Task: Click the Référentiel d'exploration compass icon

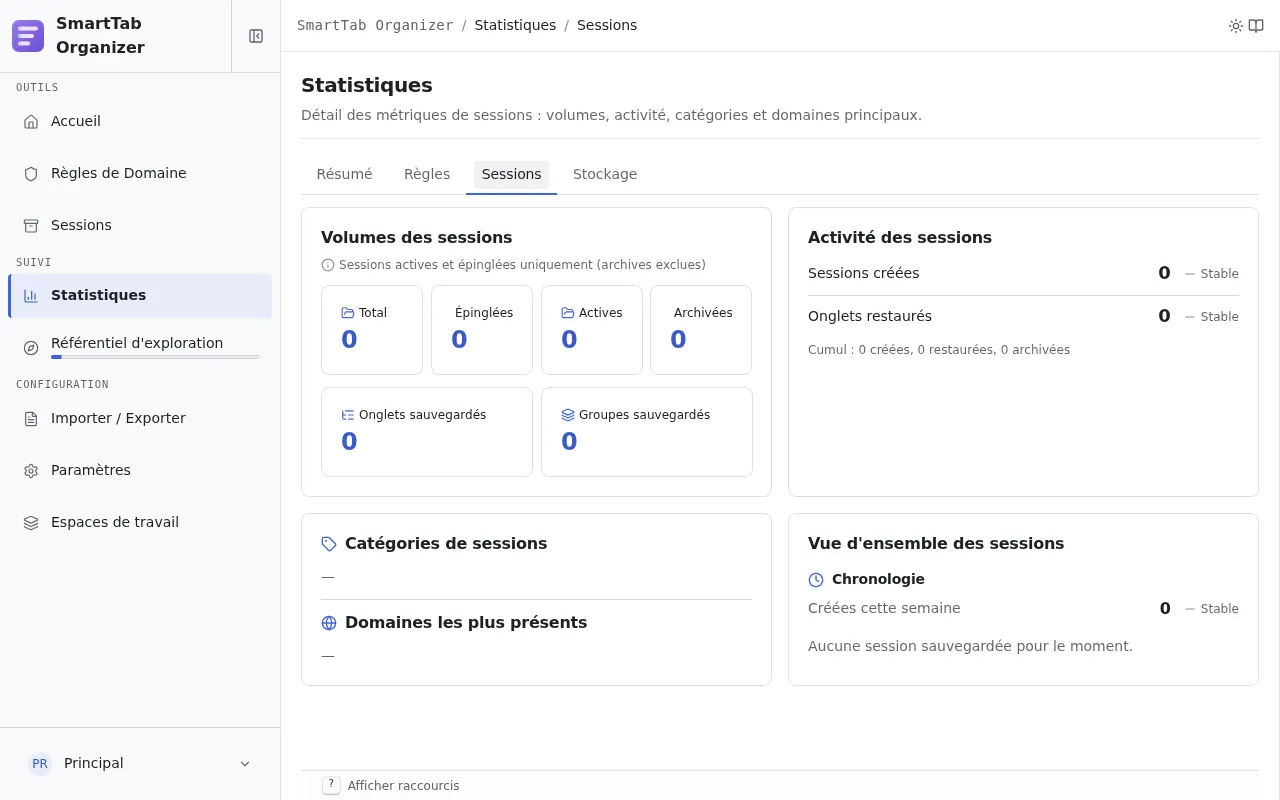Action: pyautogui.click(x=31, y=347)
